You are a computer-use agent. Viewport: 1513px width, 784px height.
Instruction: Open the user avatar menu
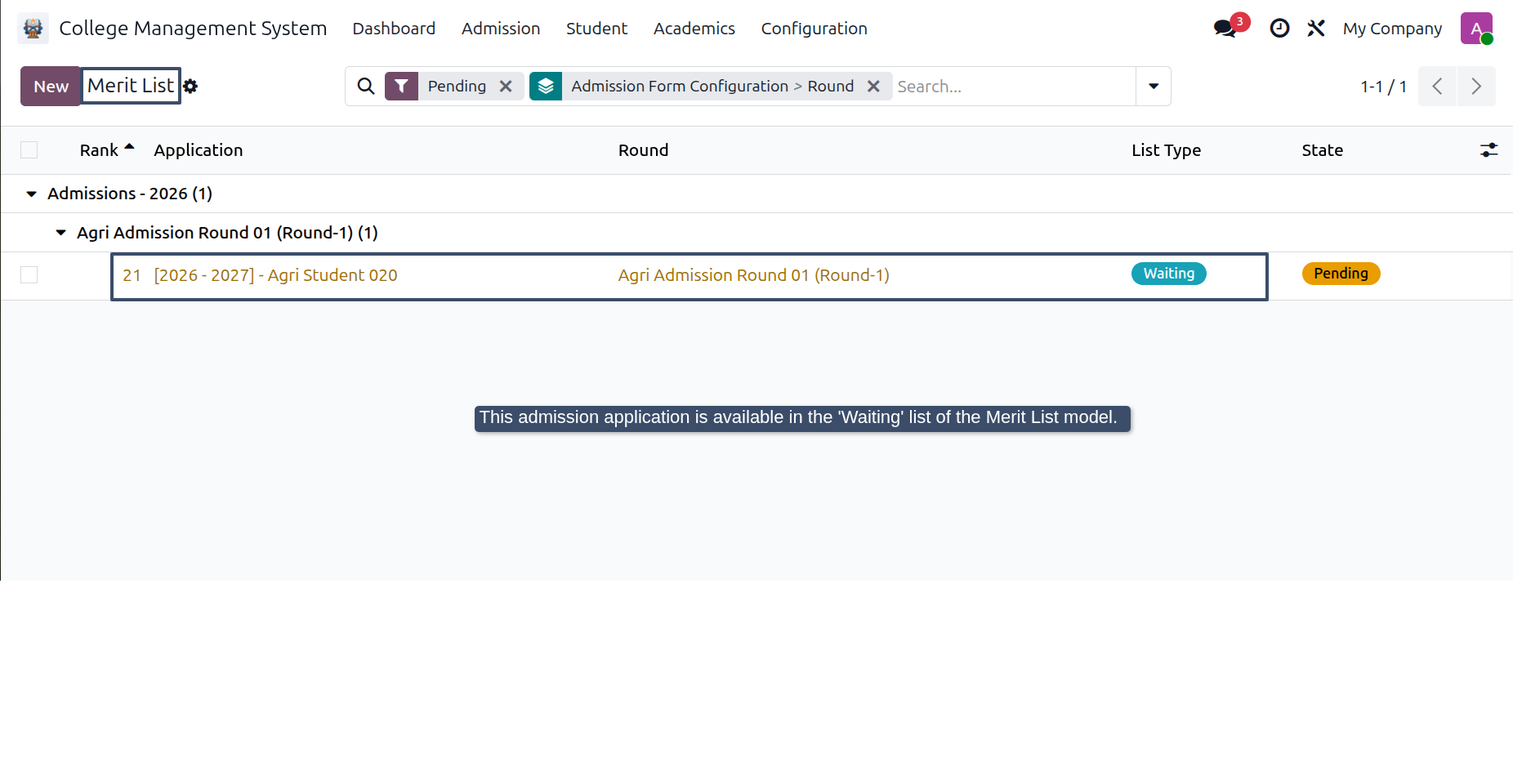(x=1476, y=29)
